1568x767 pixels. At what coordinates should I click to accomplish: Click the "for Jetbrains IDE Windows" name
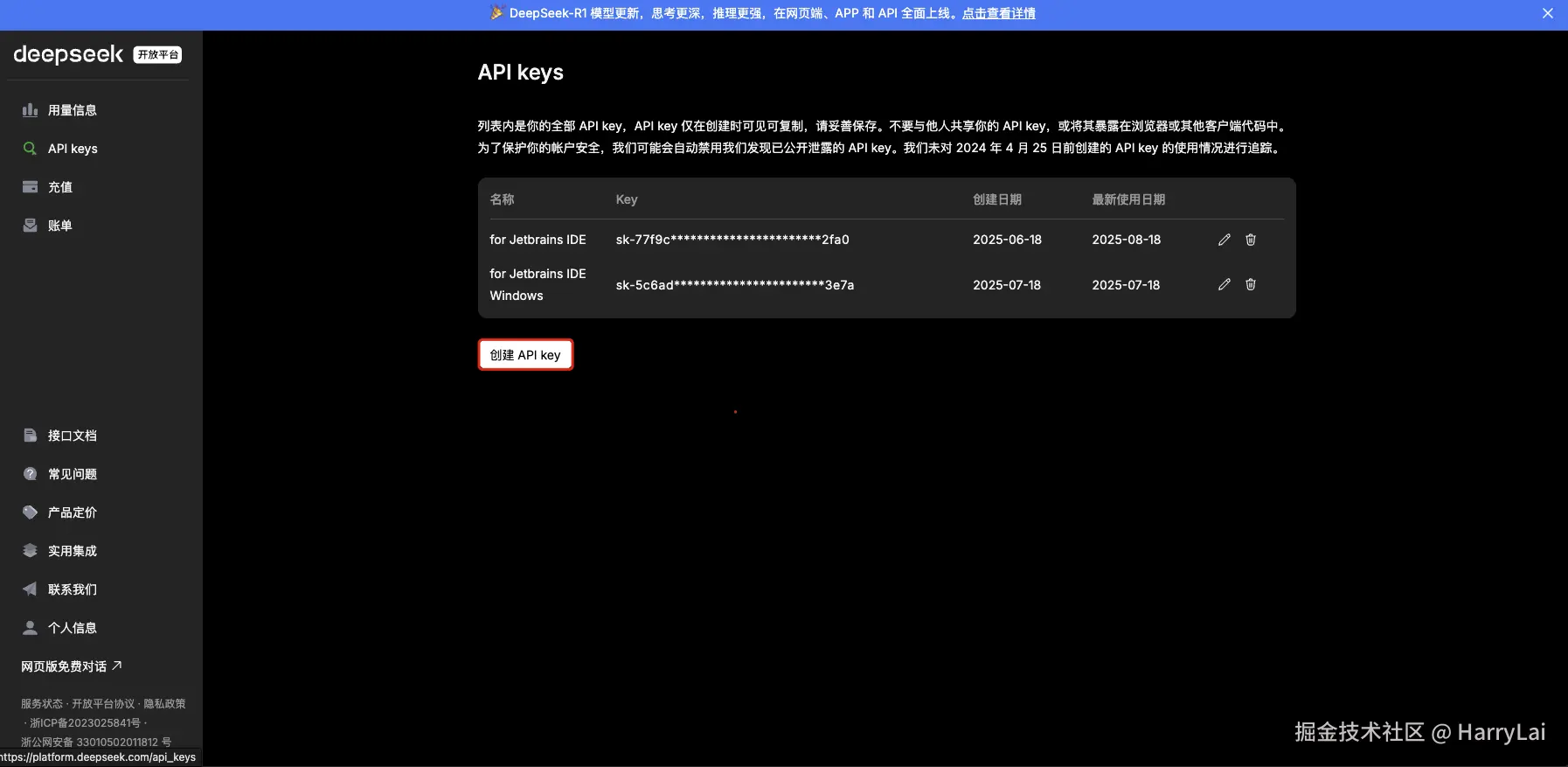coord(538,284)
